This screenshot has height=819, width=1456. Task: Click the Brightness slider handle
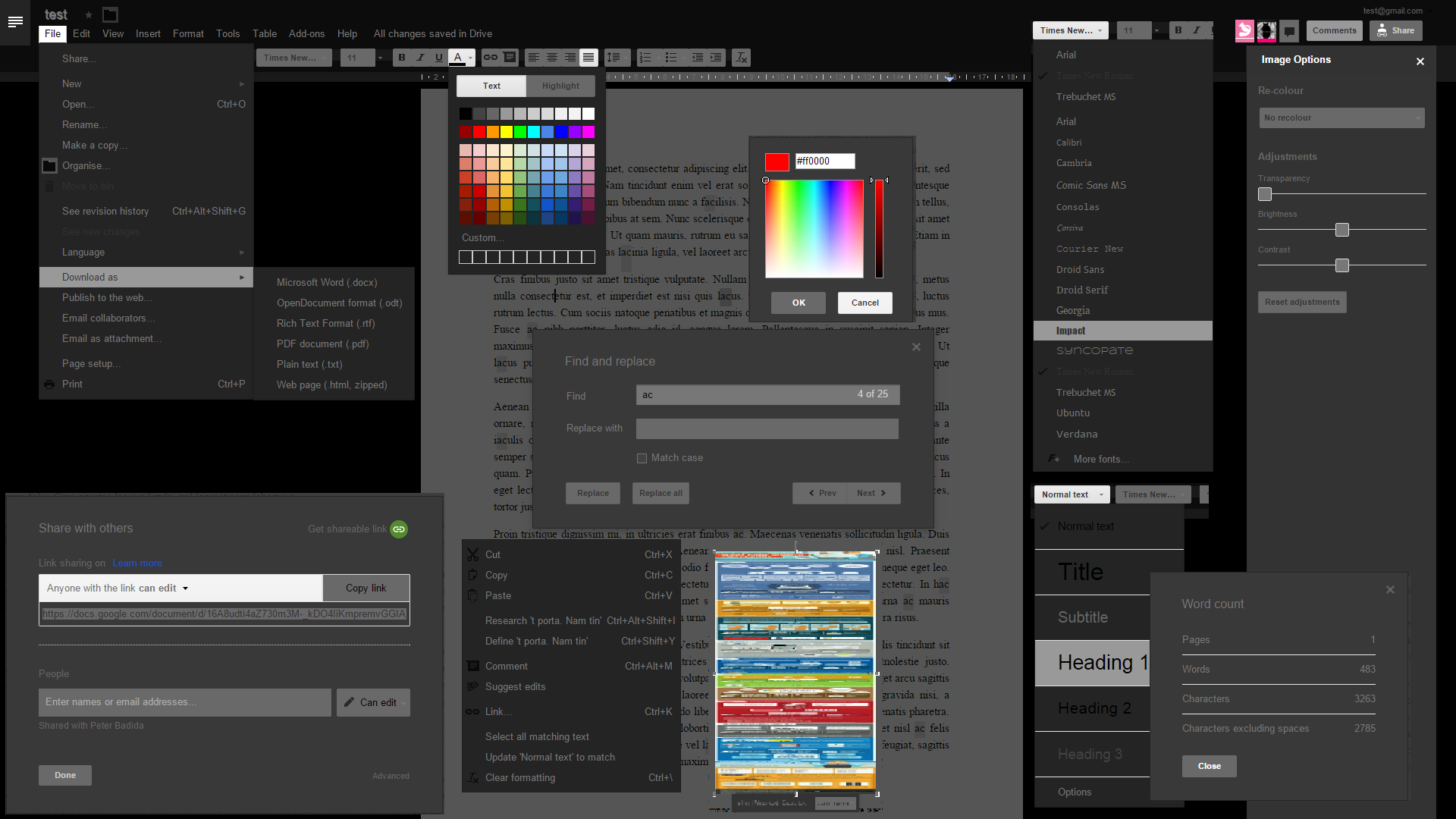tap(1342, 230)
